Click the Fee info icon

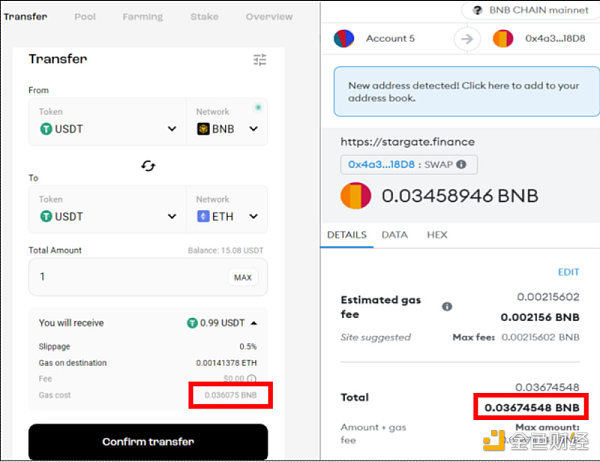(251, 379)
